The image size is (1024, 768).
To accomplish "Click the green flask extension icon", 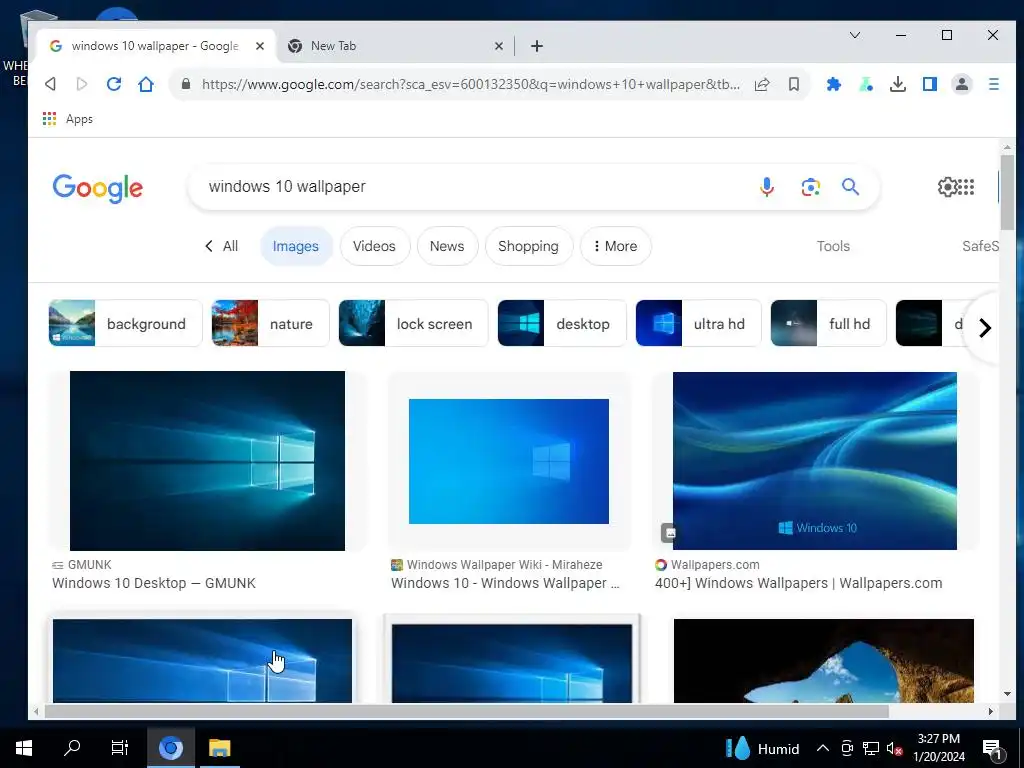I will [866, 84].
